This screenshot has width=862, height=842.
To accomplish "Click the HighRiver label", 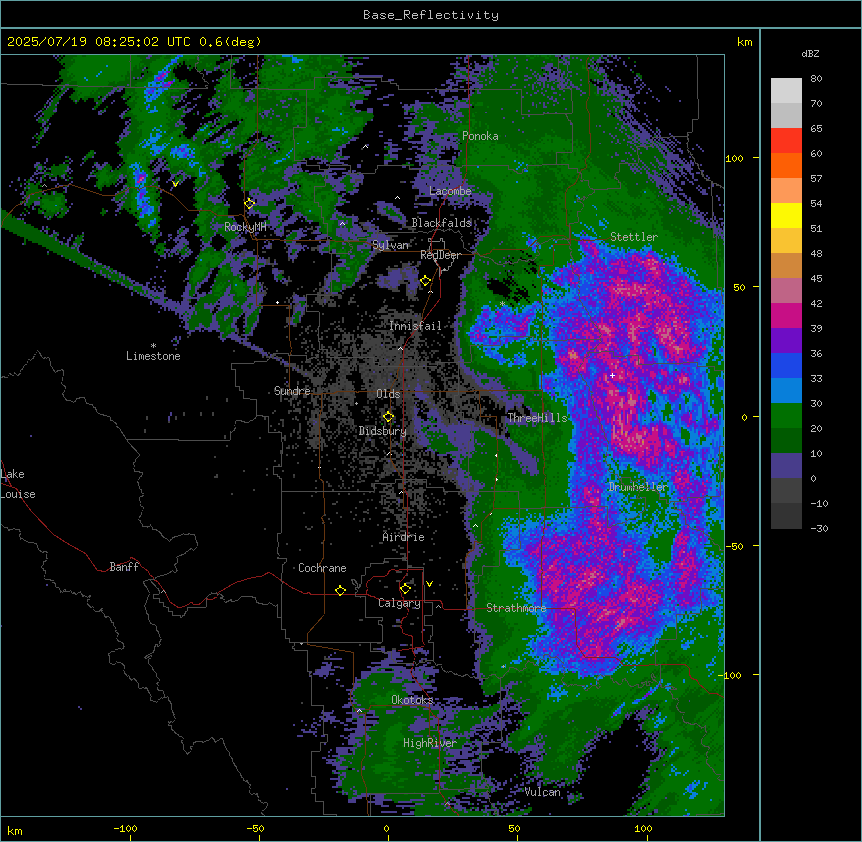I will click(x=430, y=743).
